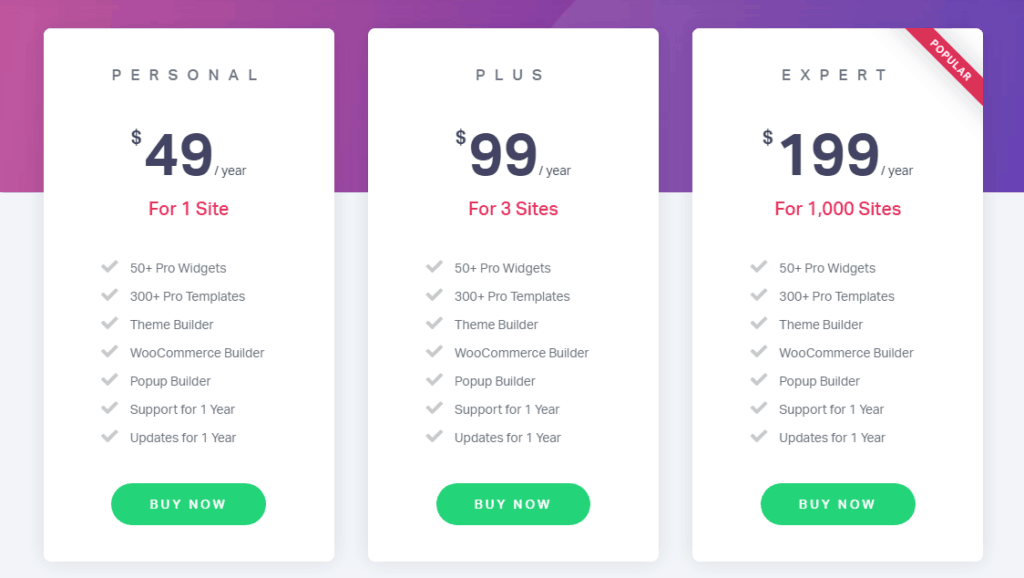Click checkmark beside Plus Updates for 1 Year
Image resolution: width=1024 pixels, height=578 pixels.
(434, 436)
